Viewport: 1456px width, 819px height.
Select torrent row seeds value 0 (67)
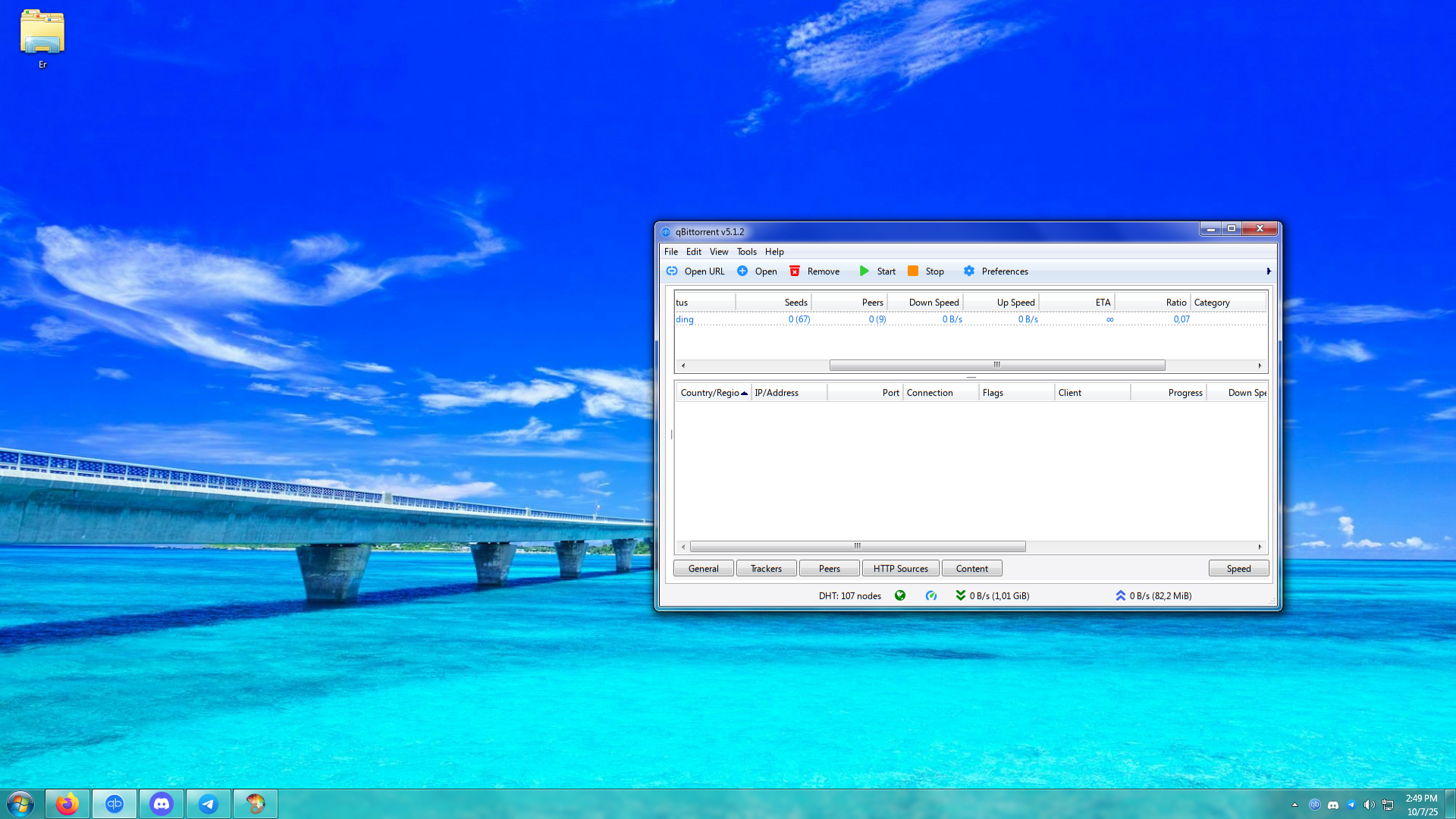(799, 319)
